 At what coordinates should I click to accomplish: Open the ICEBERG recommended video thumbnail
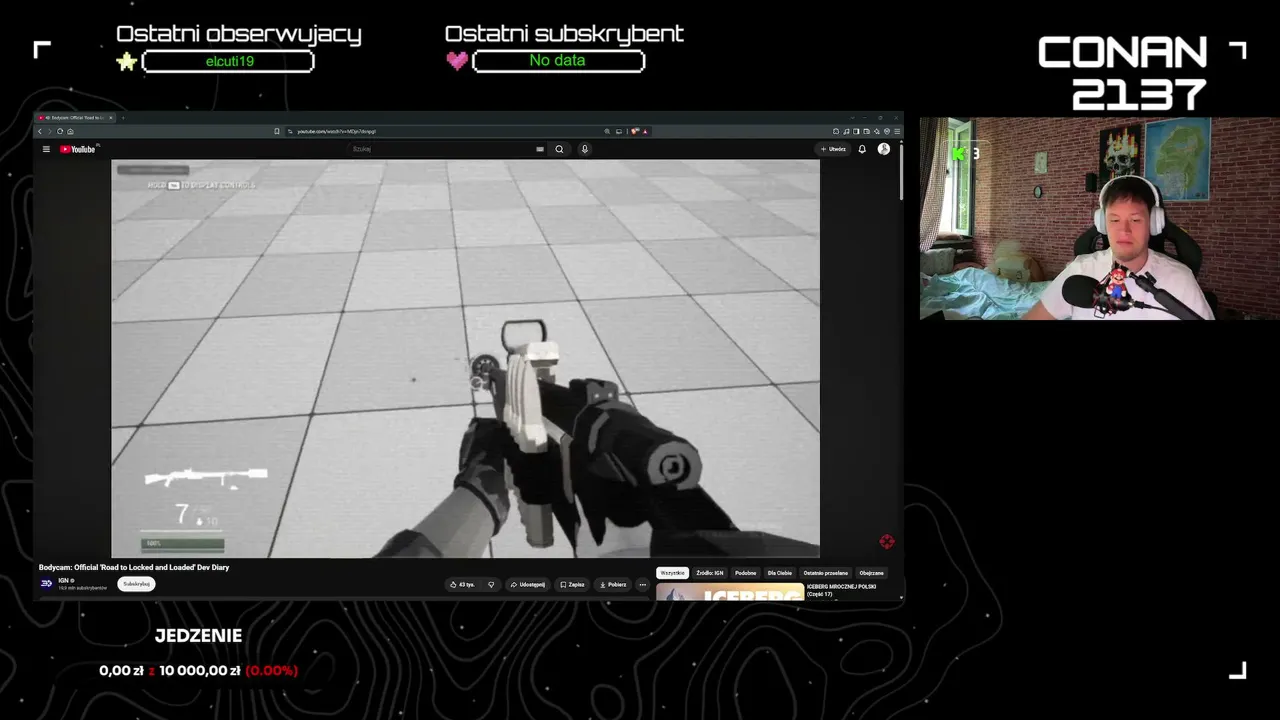(x=730, y=592)
